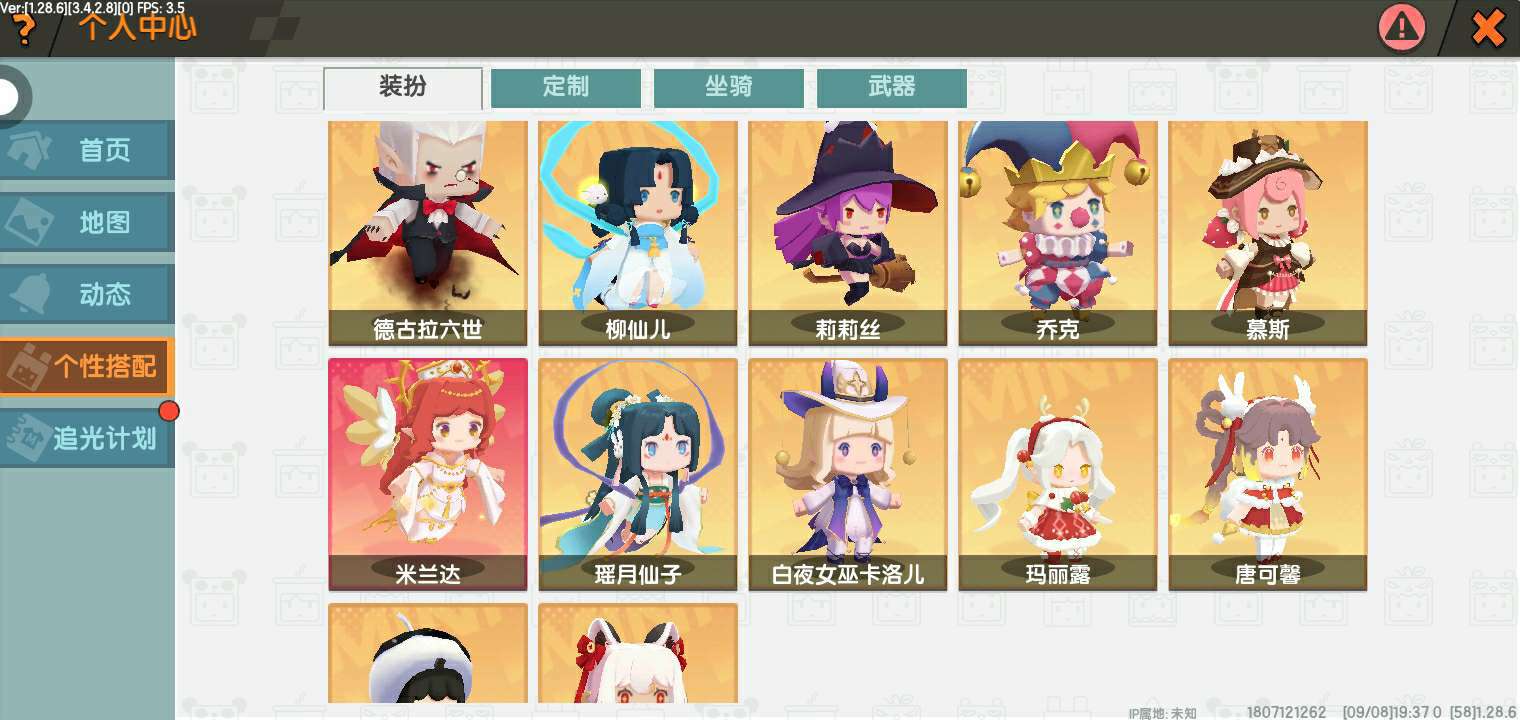Select the highlighted 米兰达 skin
This screenshot has width=1520, height=720.
428,474
